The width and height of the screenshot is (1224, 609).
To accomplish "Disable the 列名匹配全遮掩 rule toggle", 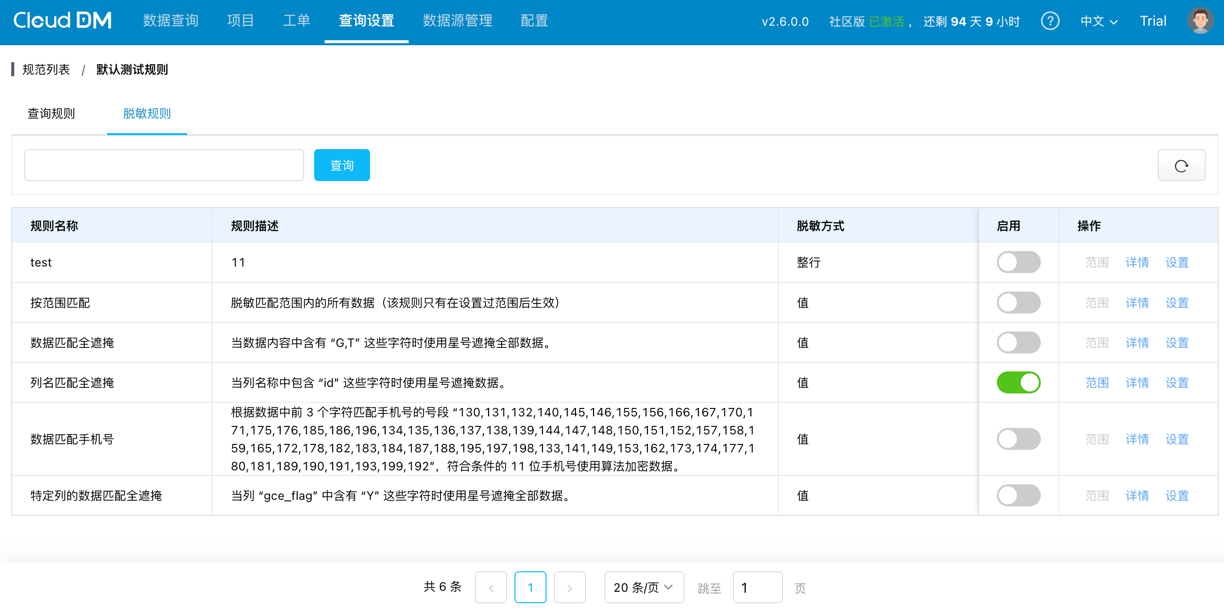I will 1018,383.
